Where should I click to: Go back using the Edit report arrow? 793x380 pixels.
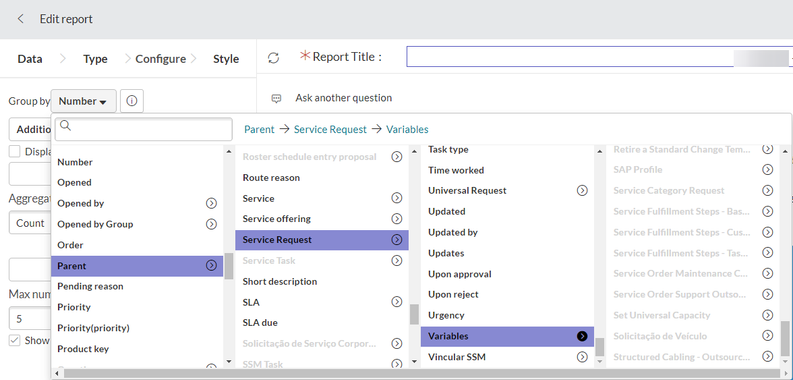20,19
